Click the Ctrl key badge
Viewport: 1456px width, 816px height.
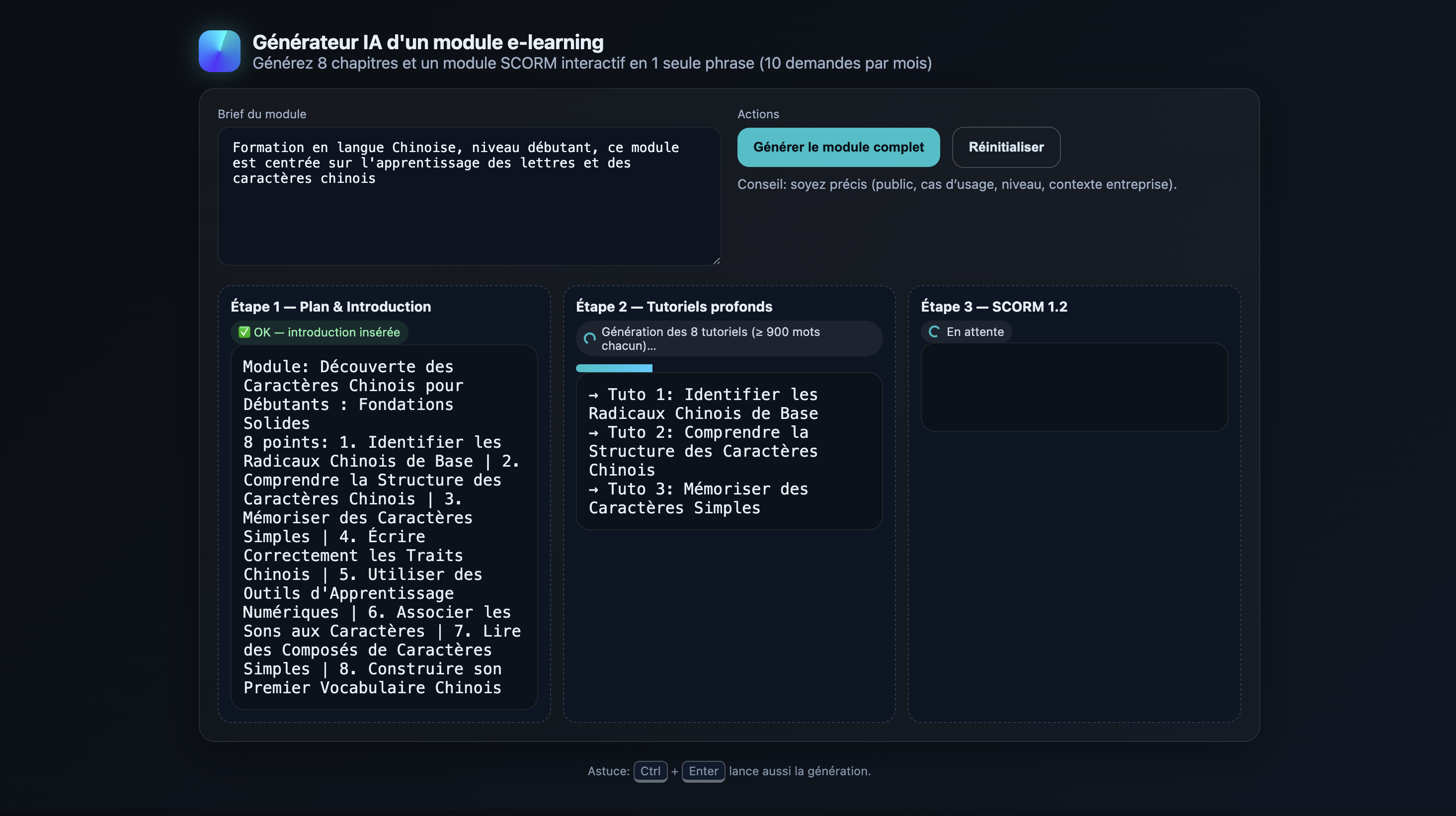(x=650, y=771)
